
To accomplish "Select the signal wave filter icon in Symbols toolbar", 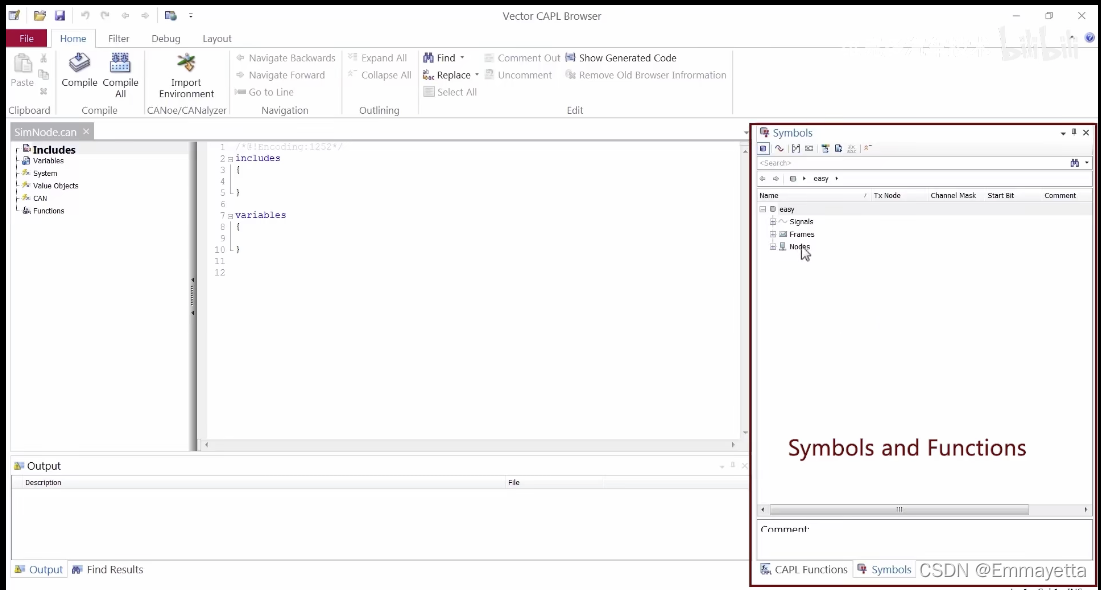I will 779,148.
